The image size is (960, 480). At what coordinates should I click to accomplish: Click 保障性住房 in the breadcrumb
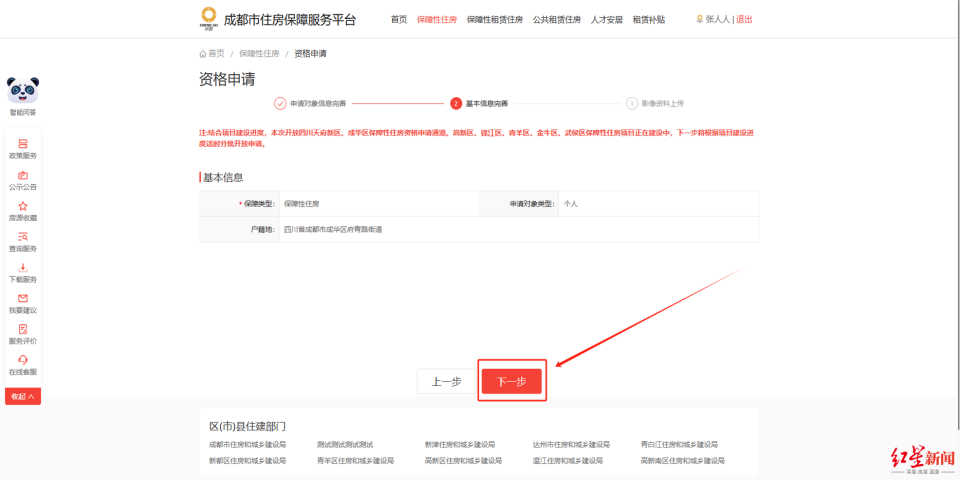coord(259,54)
